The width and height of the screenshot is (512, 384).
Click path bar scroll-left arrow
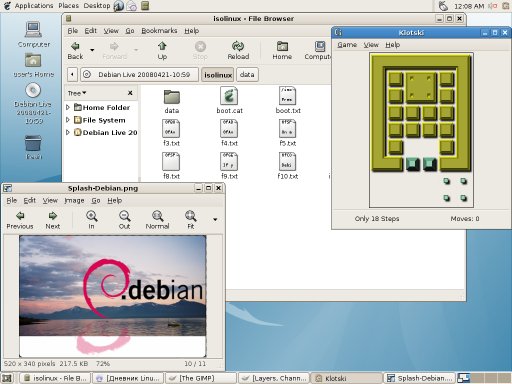click(72, 75)
